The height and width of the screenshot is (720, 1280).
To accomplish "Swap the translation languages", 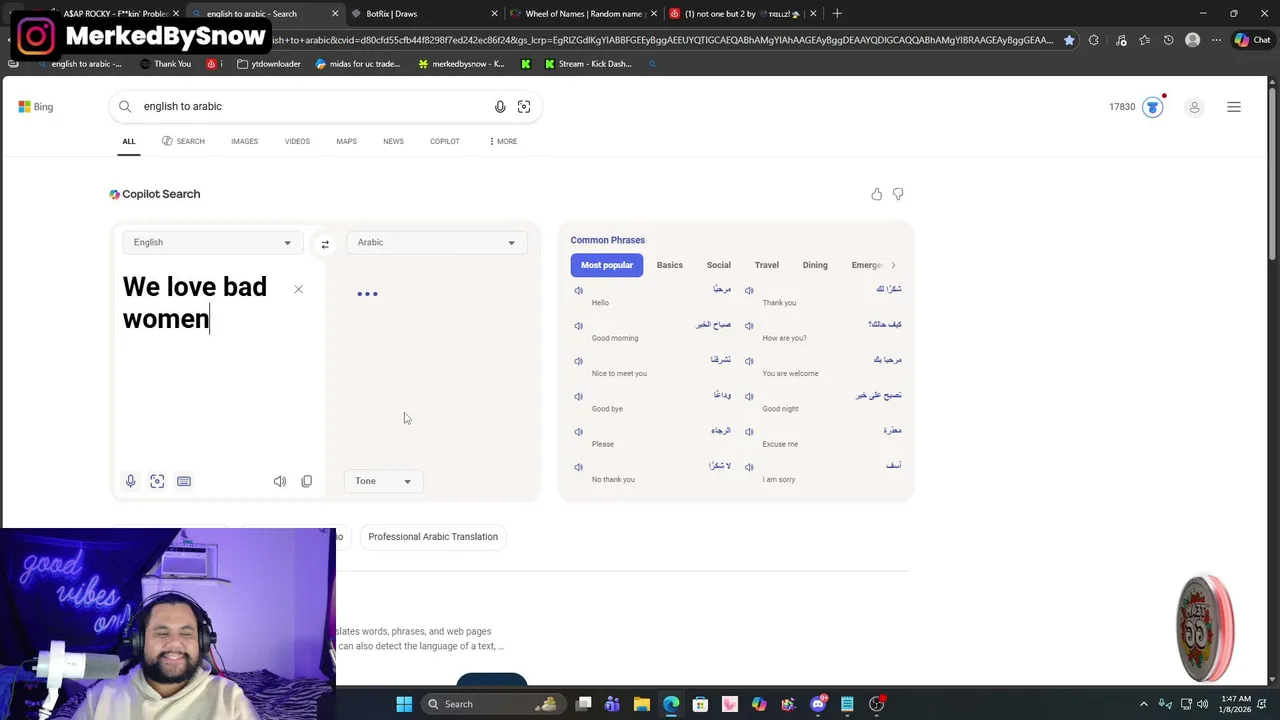I will point(325,244).
